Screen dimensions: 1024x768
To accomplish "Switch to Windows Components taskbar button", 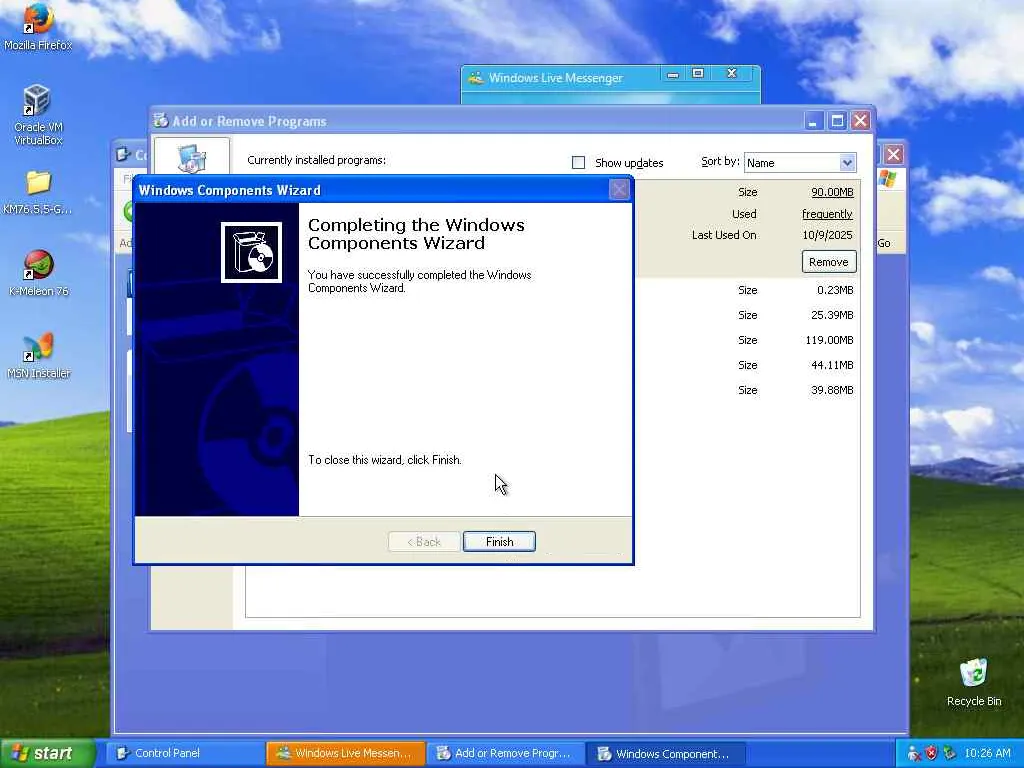I will [x=665, y=753].
